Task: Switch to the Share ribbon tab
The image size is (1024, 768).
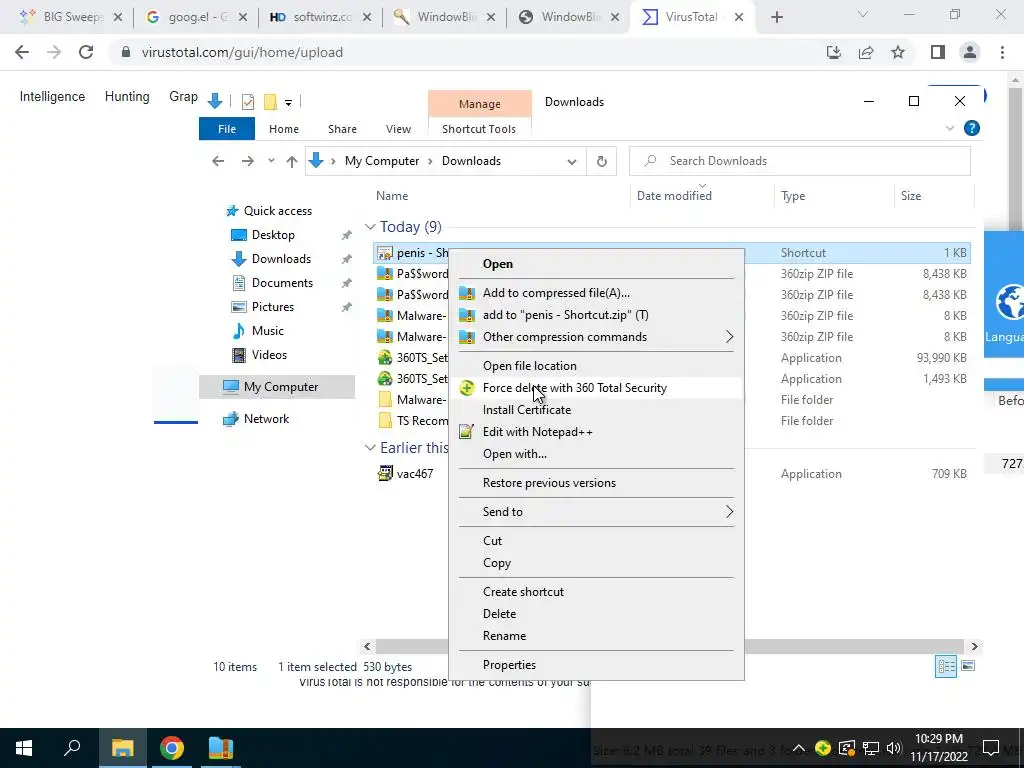Action: pyautogui.click(x=342, y=129)
